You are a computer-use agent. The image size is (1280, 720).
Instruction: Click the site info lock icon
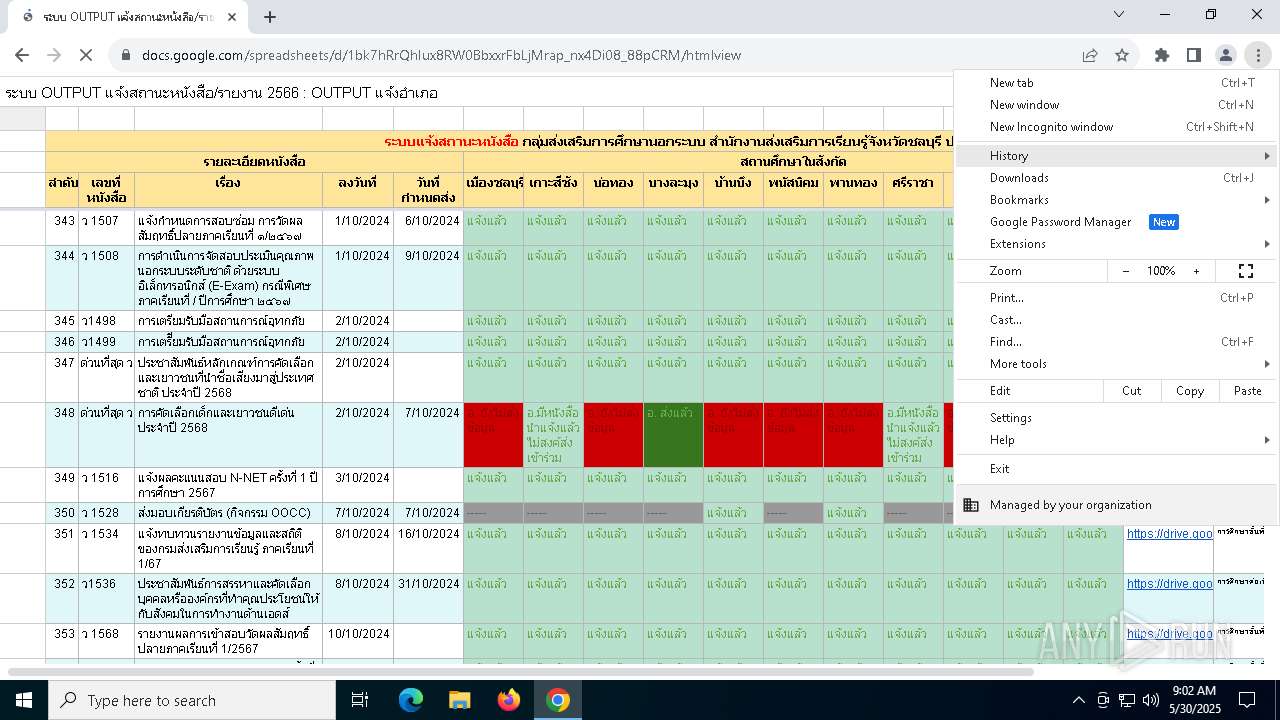click(126, 55)
